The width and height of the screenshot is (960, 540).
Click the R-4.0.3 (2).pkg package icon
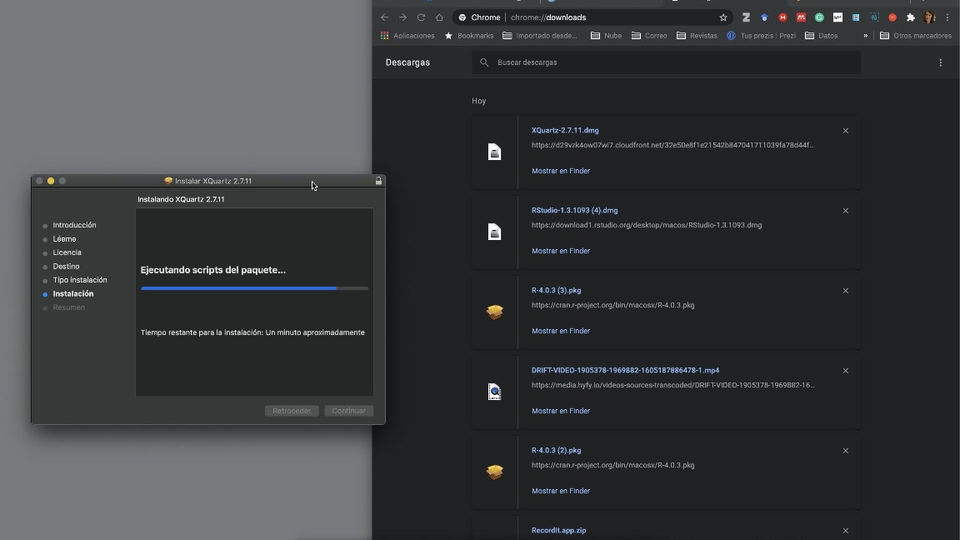pyautogui.click(x=495, y=472)
